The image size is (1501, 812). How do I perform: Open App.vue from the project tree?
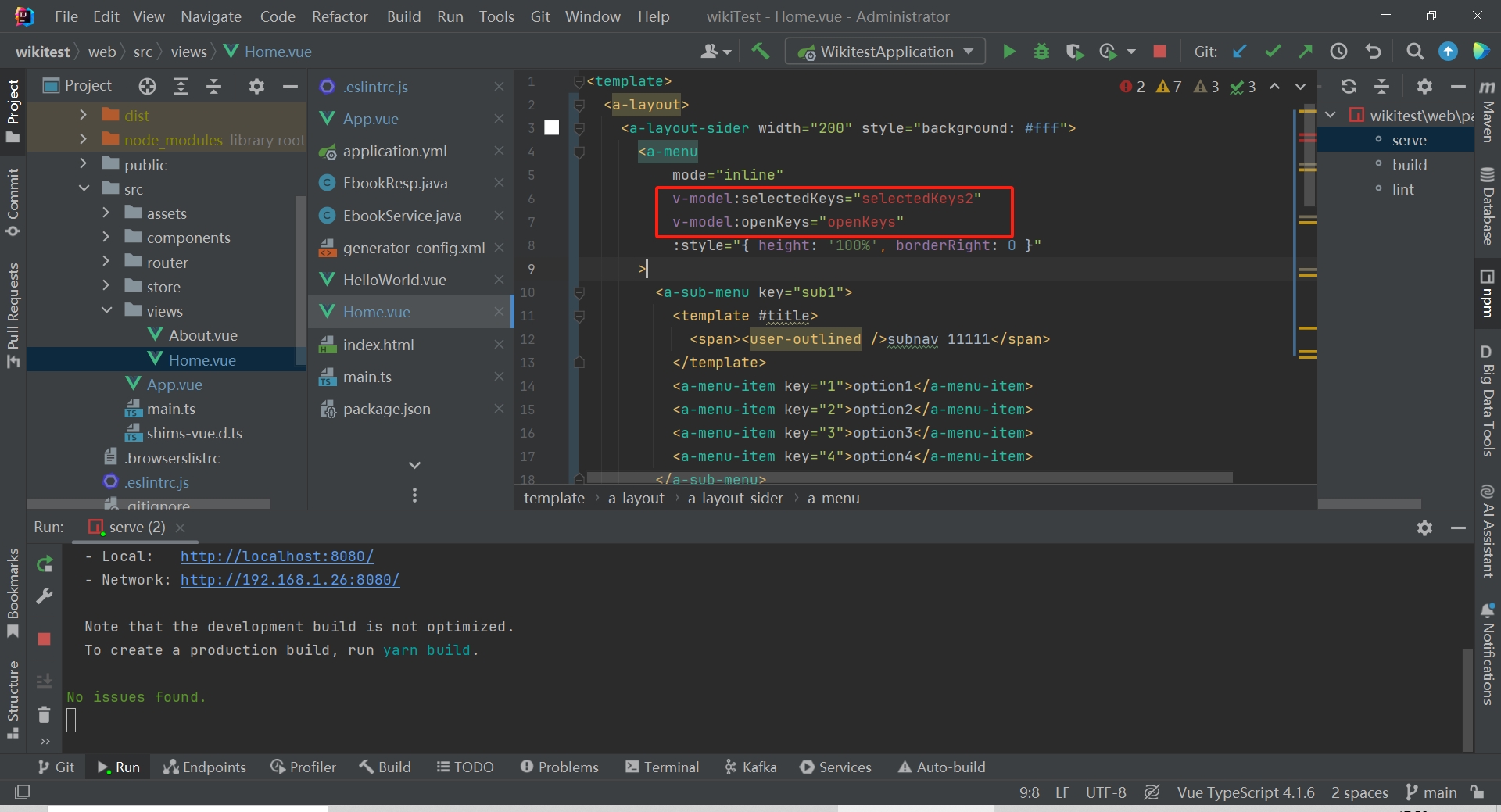[174, 385]
